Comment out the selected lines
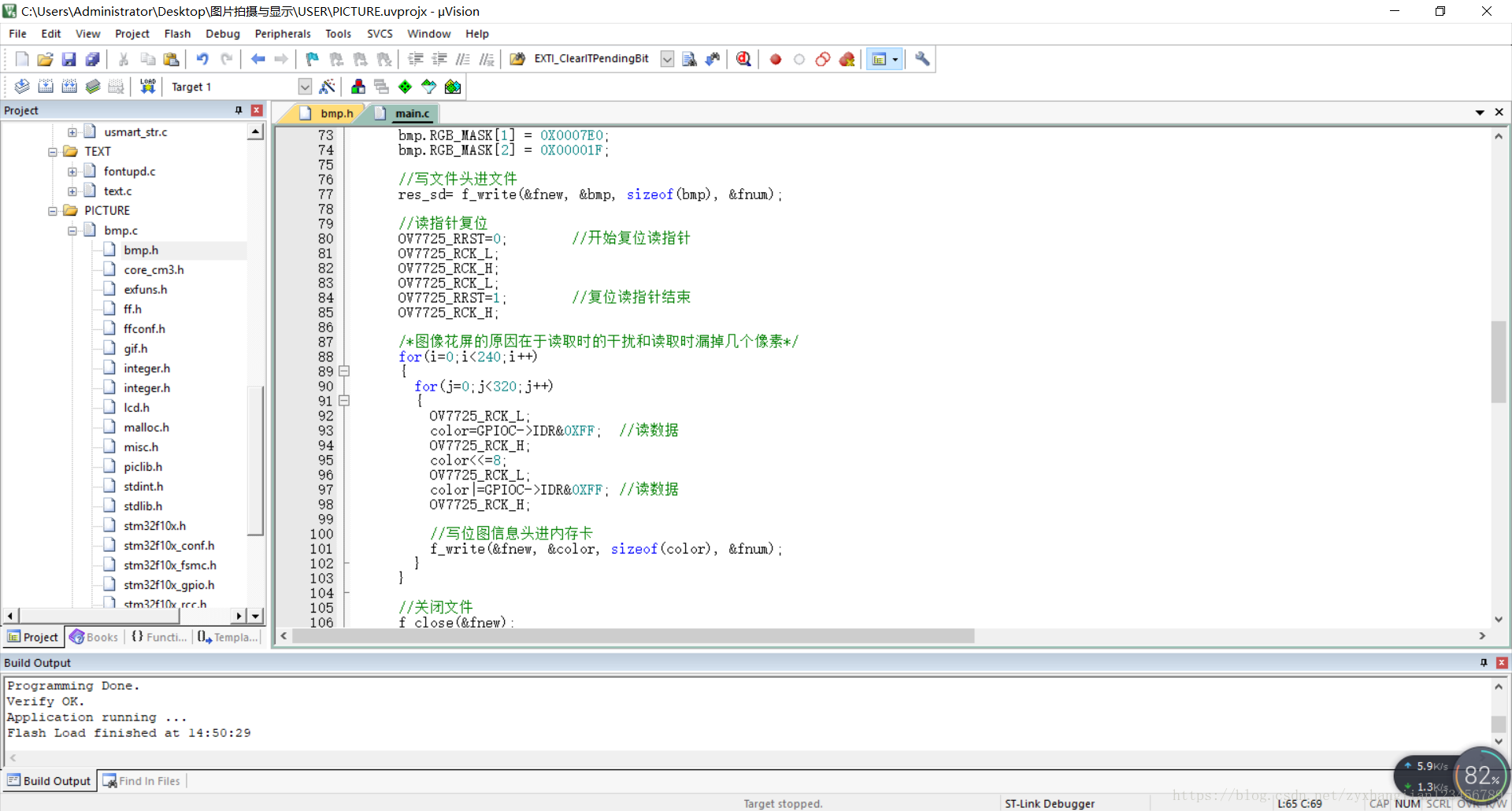The width and height of the screenshot is (1512, 811). pyautogui.click(x=463, y=59)
